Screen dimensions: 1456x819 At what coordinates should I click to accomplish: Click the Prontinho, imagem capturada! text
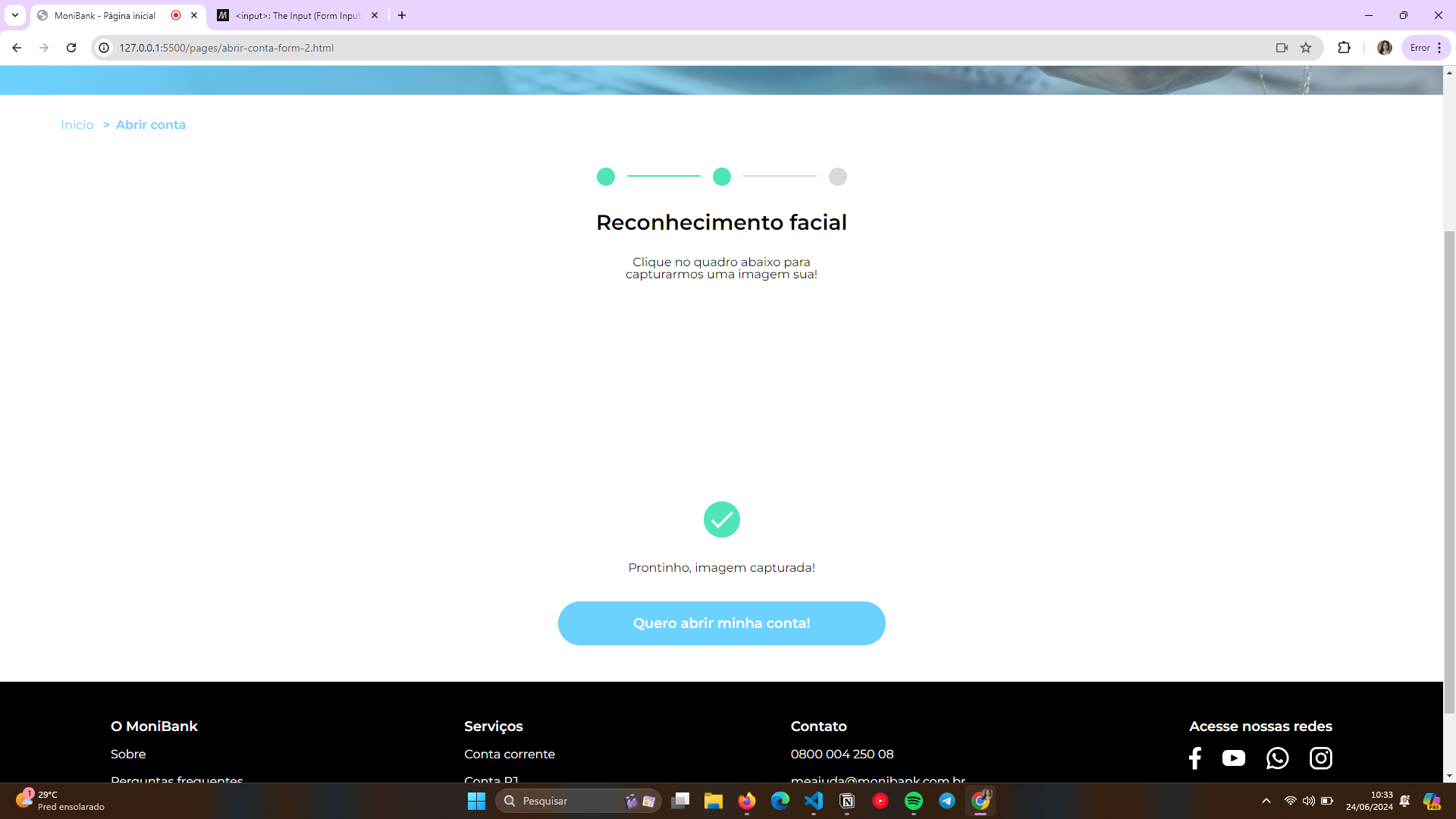coord(722,567)
